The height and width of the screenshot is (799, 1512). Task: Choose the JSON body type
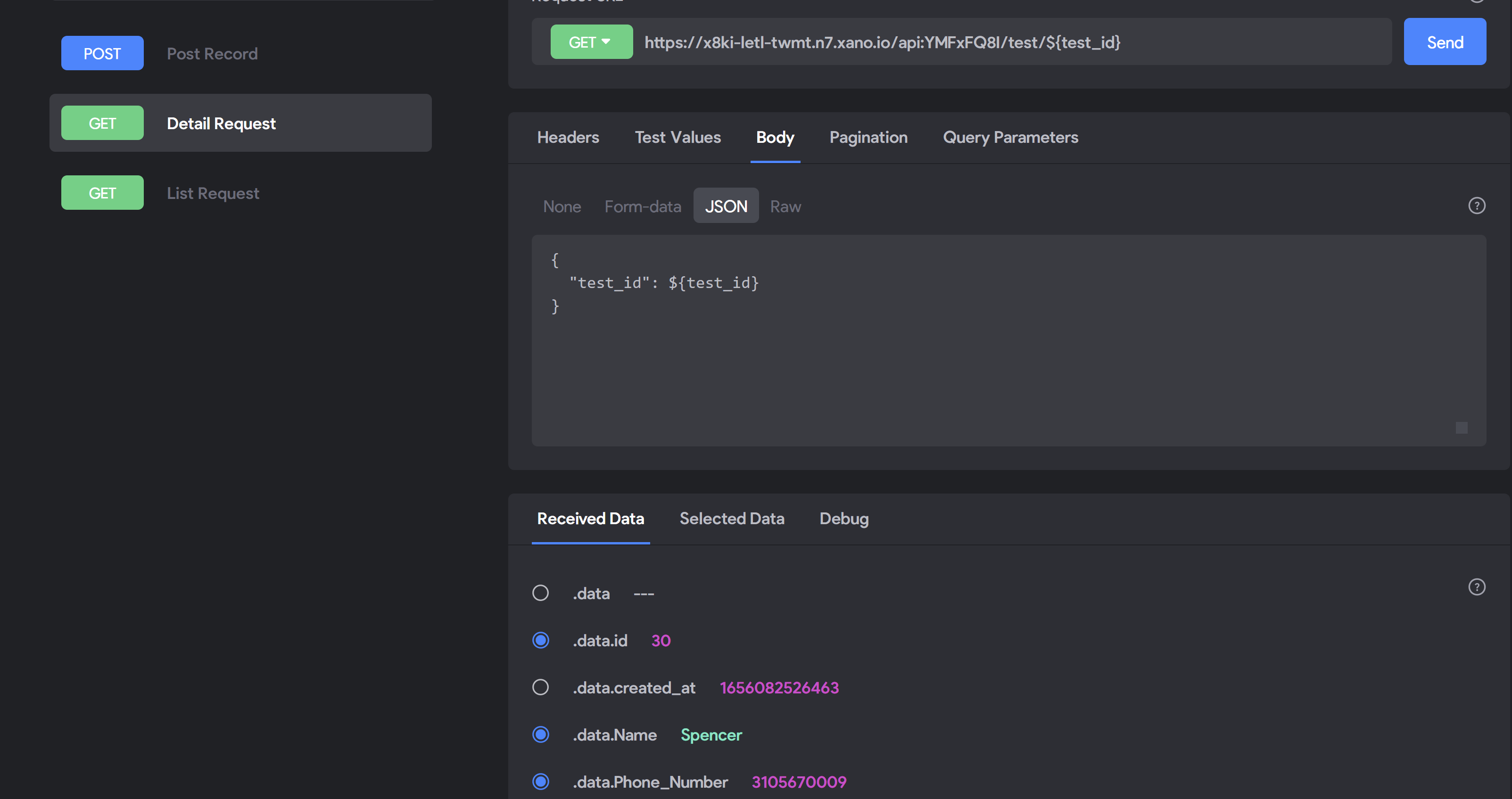click(726, 206)
